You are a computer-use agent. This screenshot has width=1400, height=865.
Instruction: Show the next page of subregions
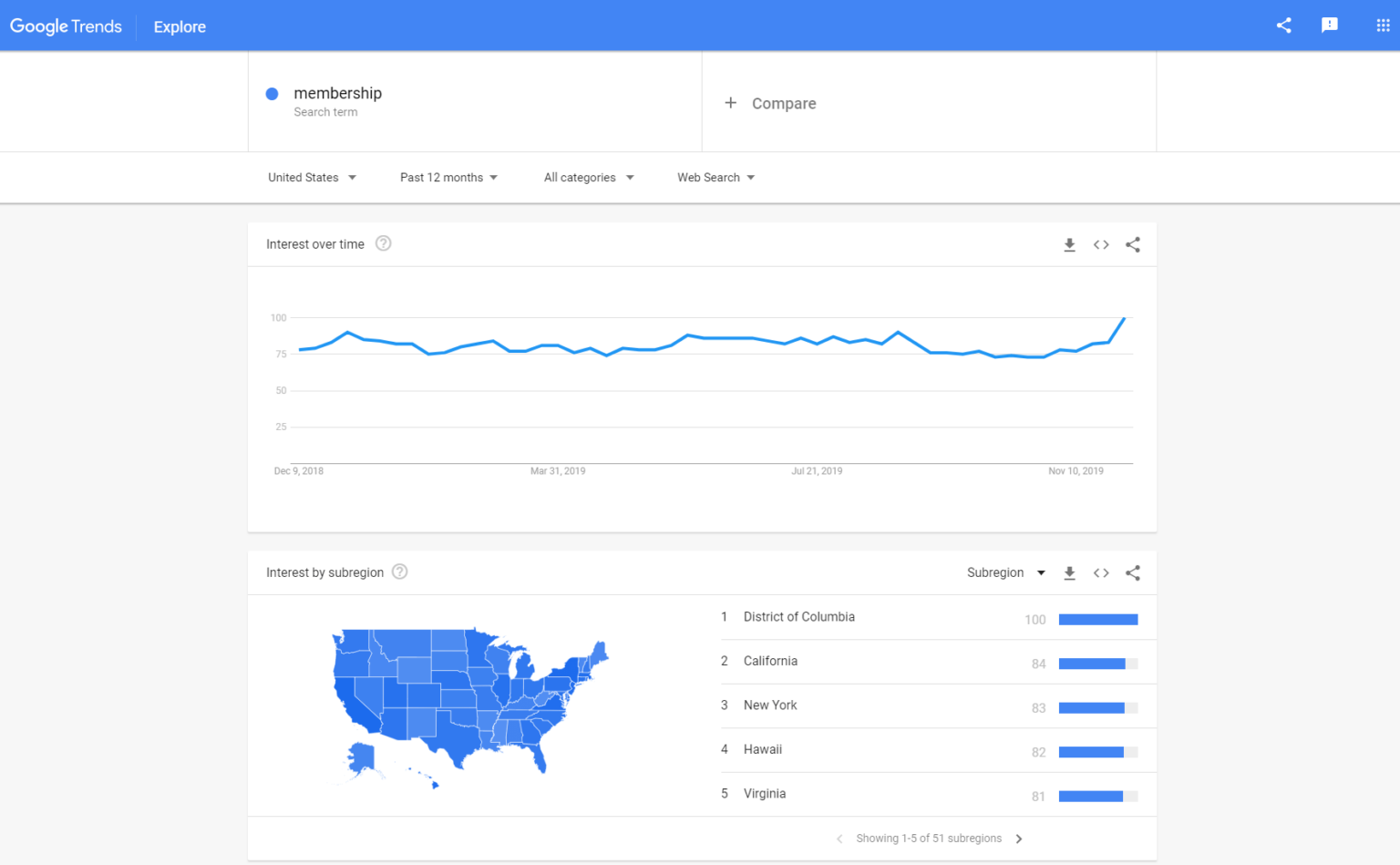pos(1019,838)
